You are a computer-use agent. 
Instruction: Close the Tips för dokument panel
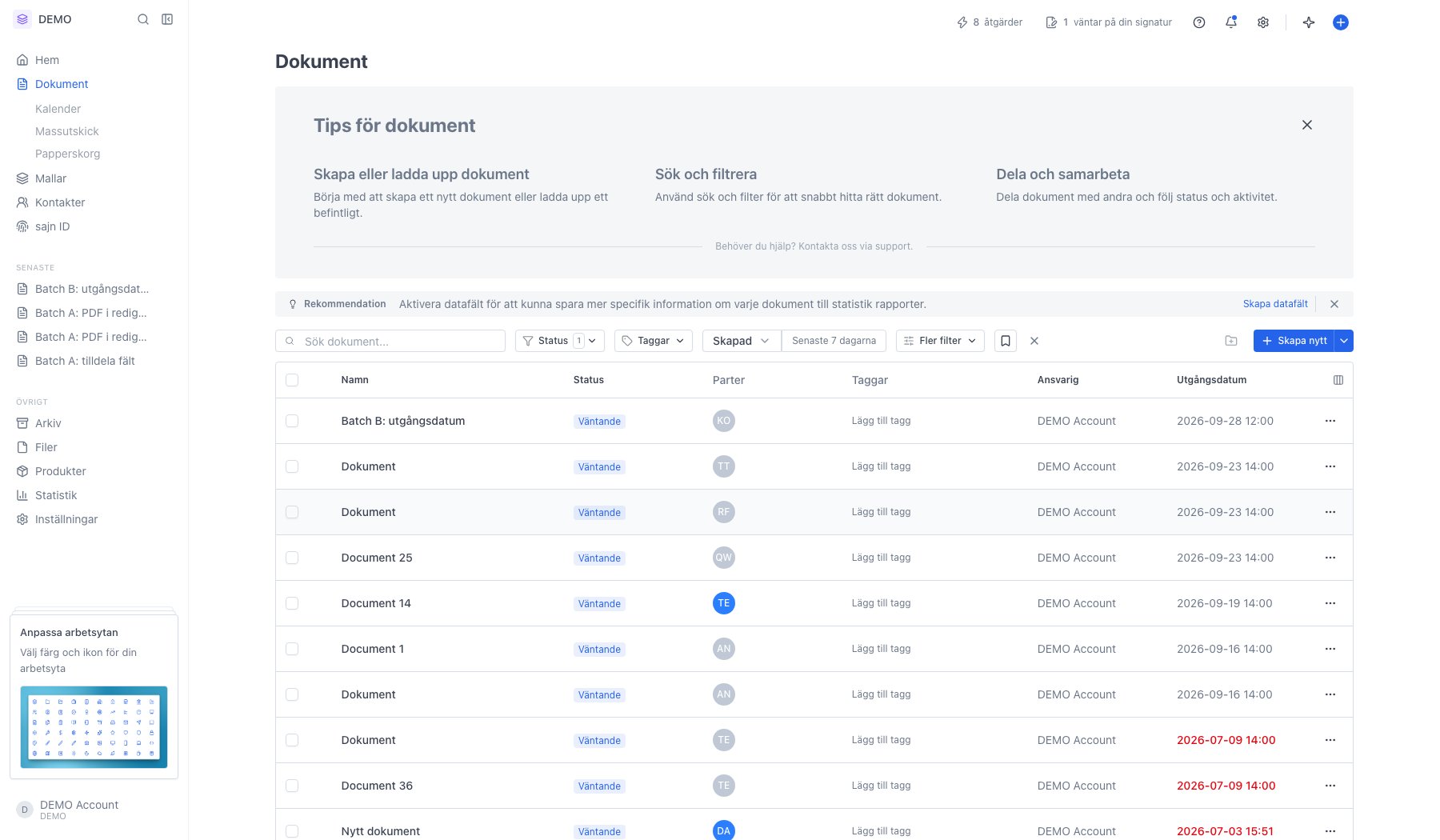click(x=1307, y=125)
